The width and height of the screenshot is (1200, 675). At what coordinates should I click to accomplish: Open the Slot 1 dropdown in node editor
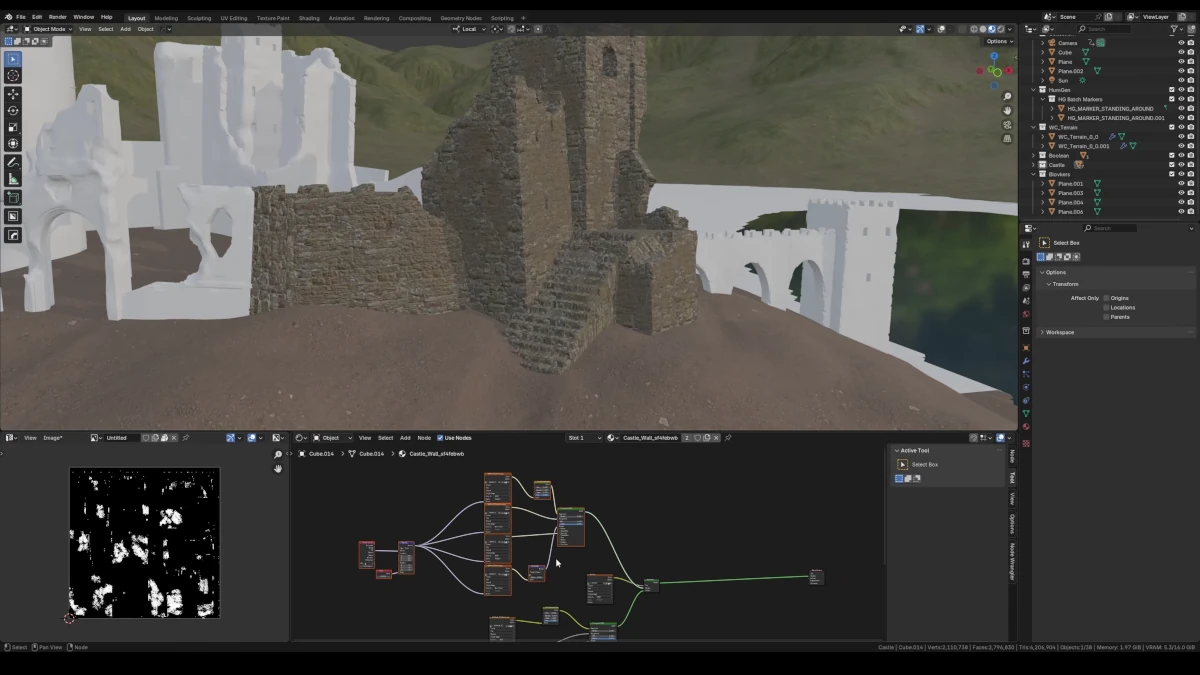585,438
